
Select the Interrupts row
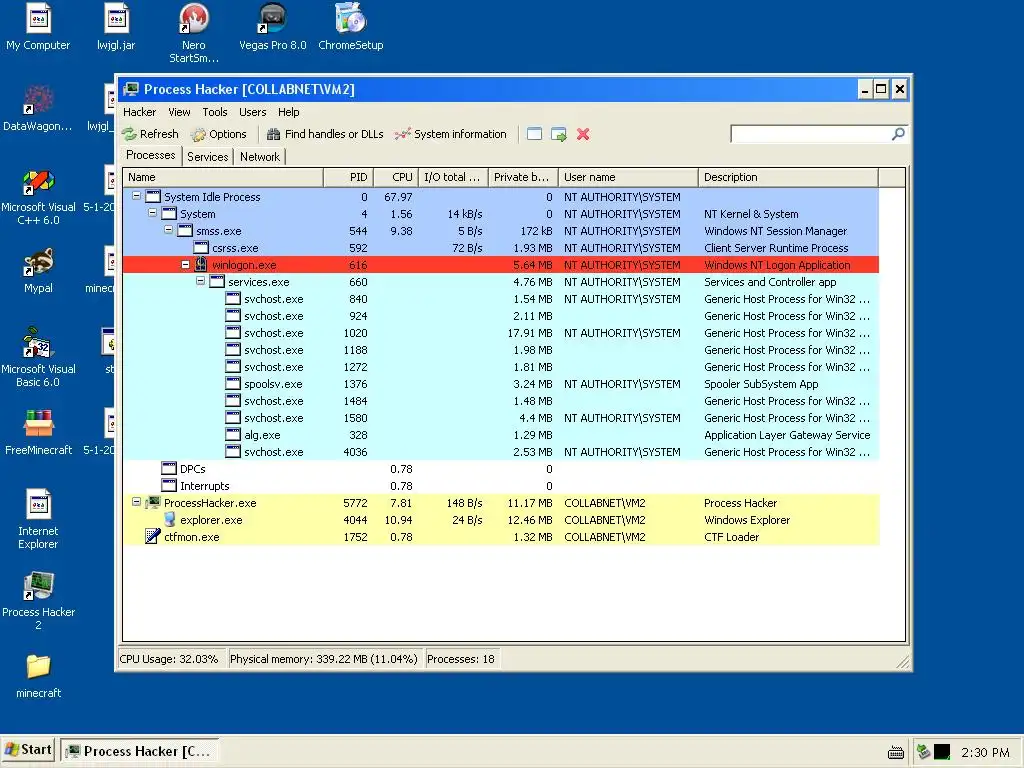(x=500, y=486)
